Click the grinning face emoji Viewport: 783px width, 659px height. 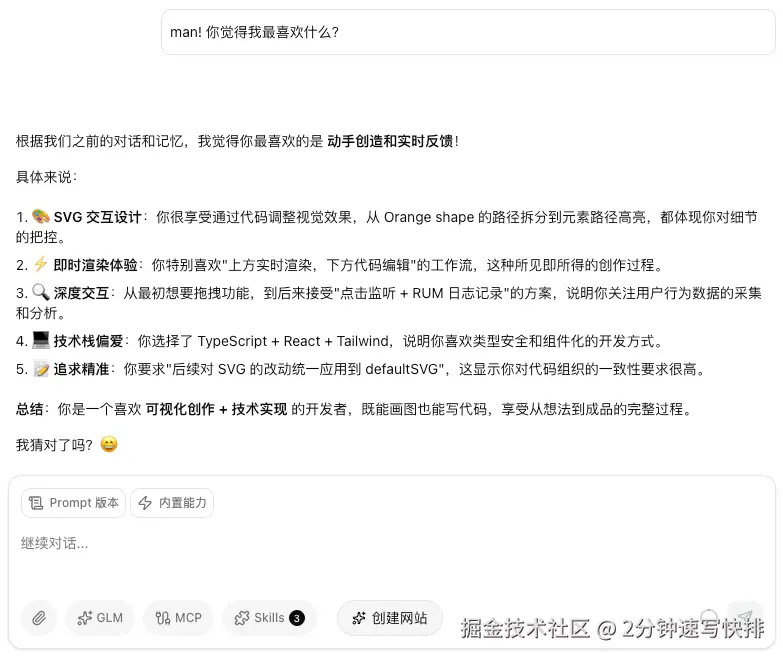pos(109,444)
